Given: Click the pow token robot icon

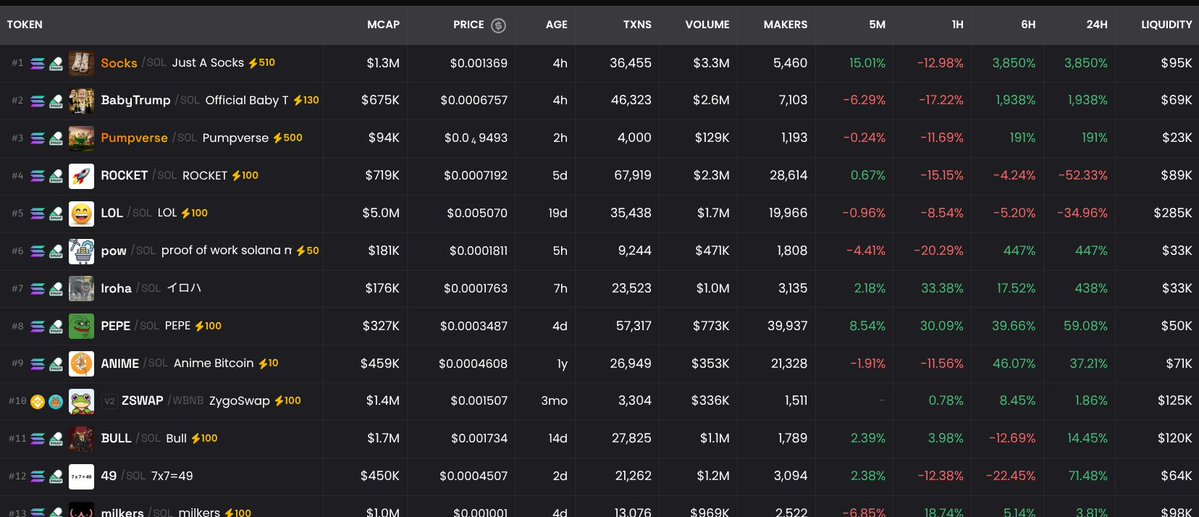Looking at the screenshot, I should click(x=81, y=251).
